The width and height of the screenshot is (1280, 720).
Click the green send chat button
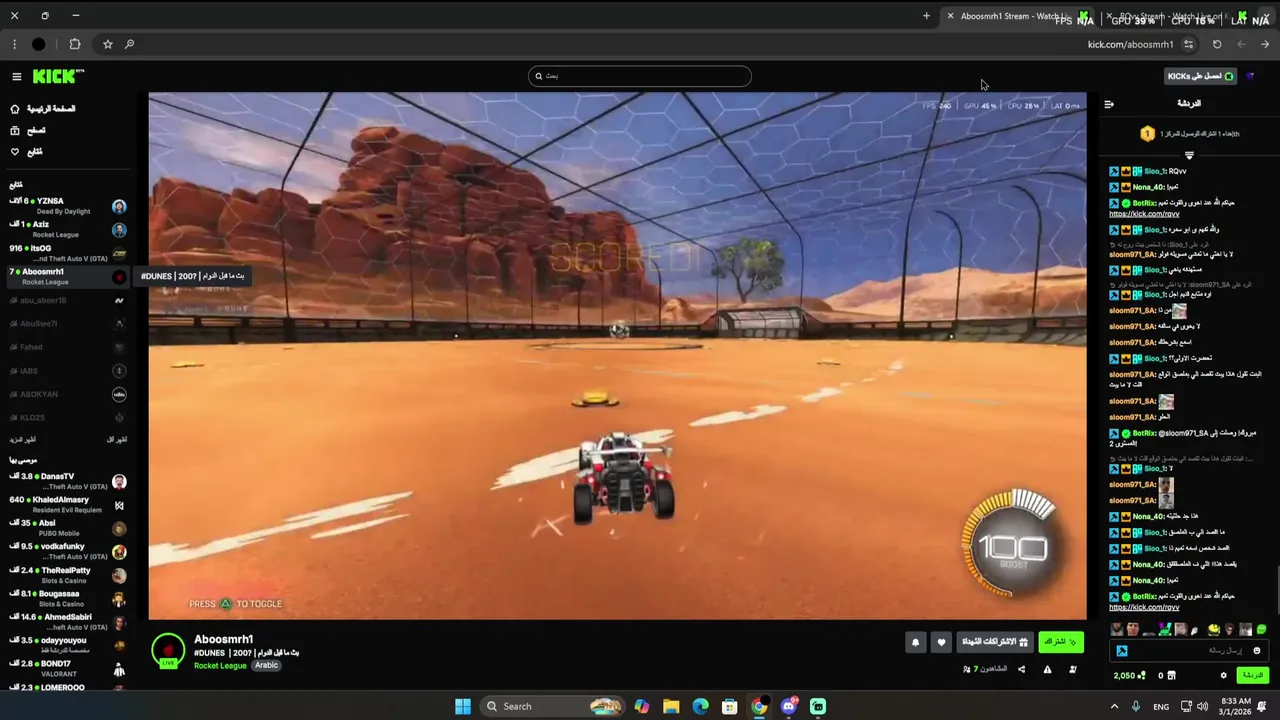click(1253, 676)
